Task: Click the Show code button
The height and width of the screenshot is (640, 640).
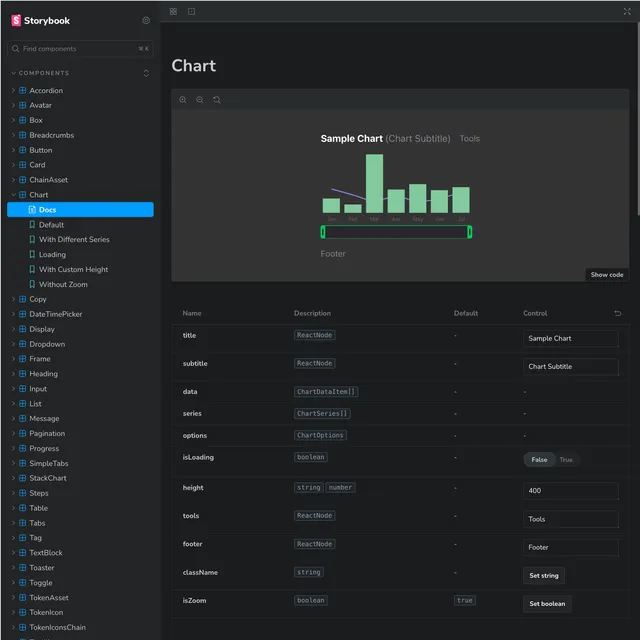Action: pos(607,275)
